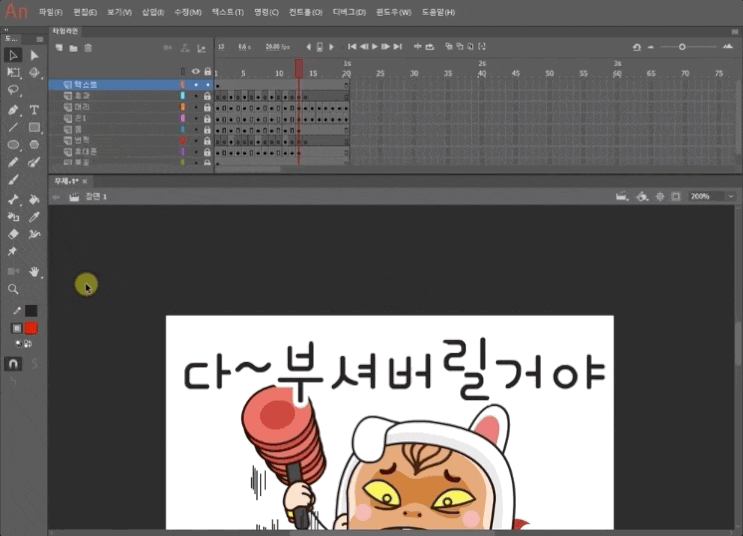Select the 텍스트 layer row

pyautogui.click(x=131, y=85)
